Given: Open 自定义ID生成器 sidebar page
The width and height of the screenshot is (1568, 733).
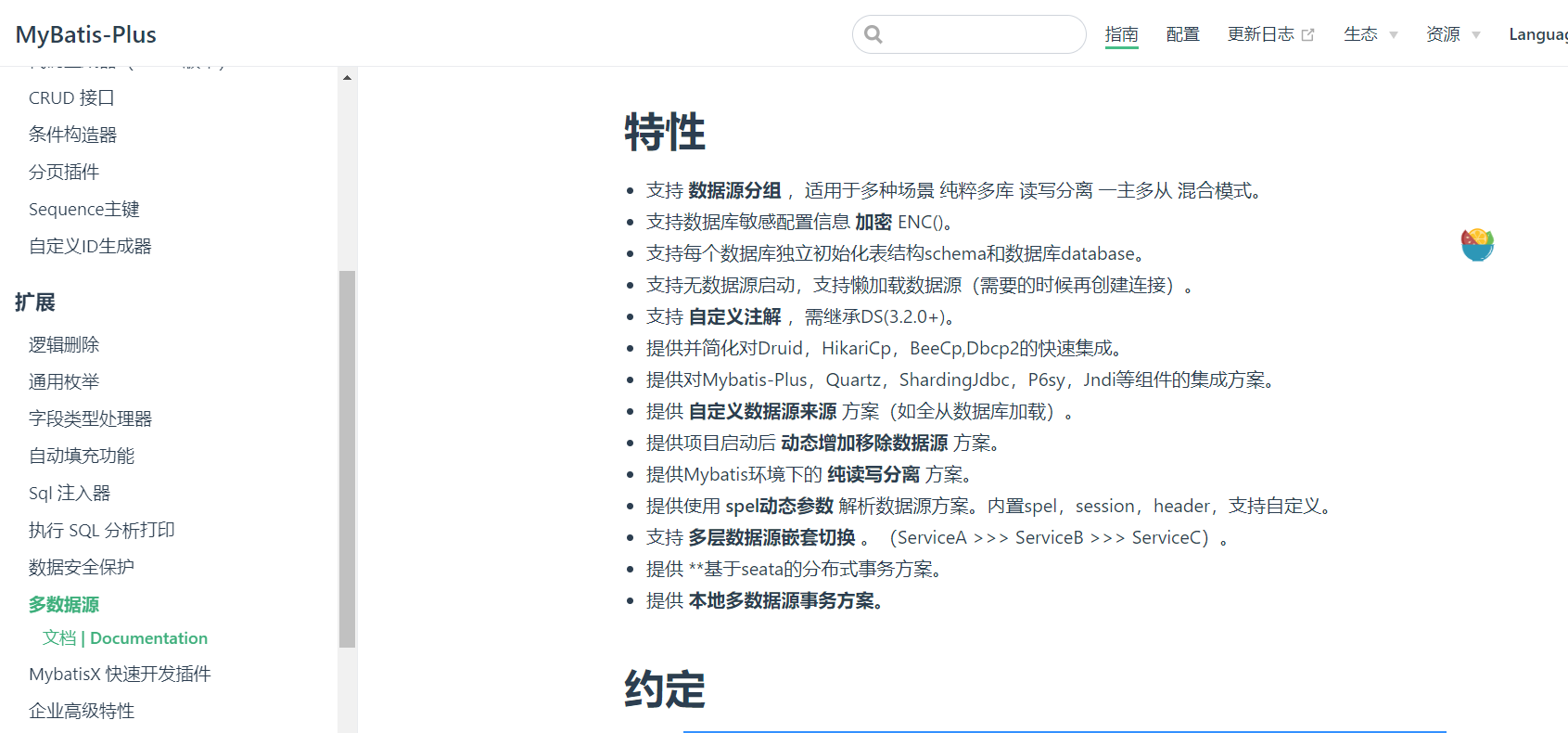Looking at the screenshot, I should [x=90, y=246].
